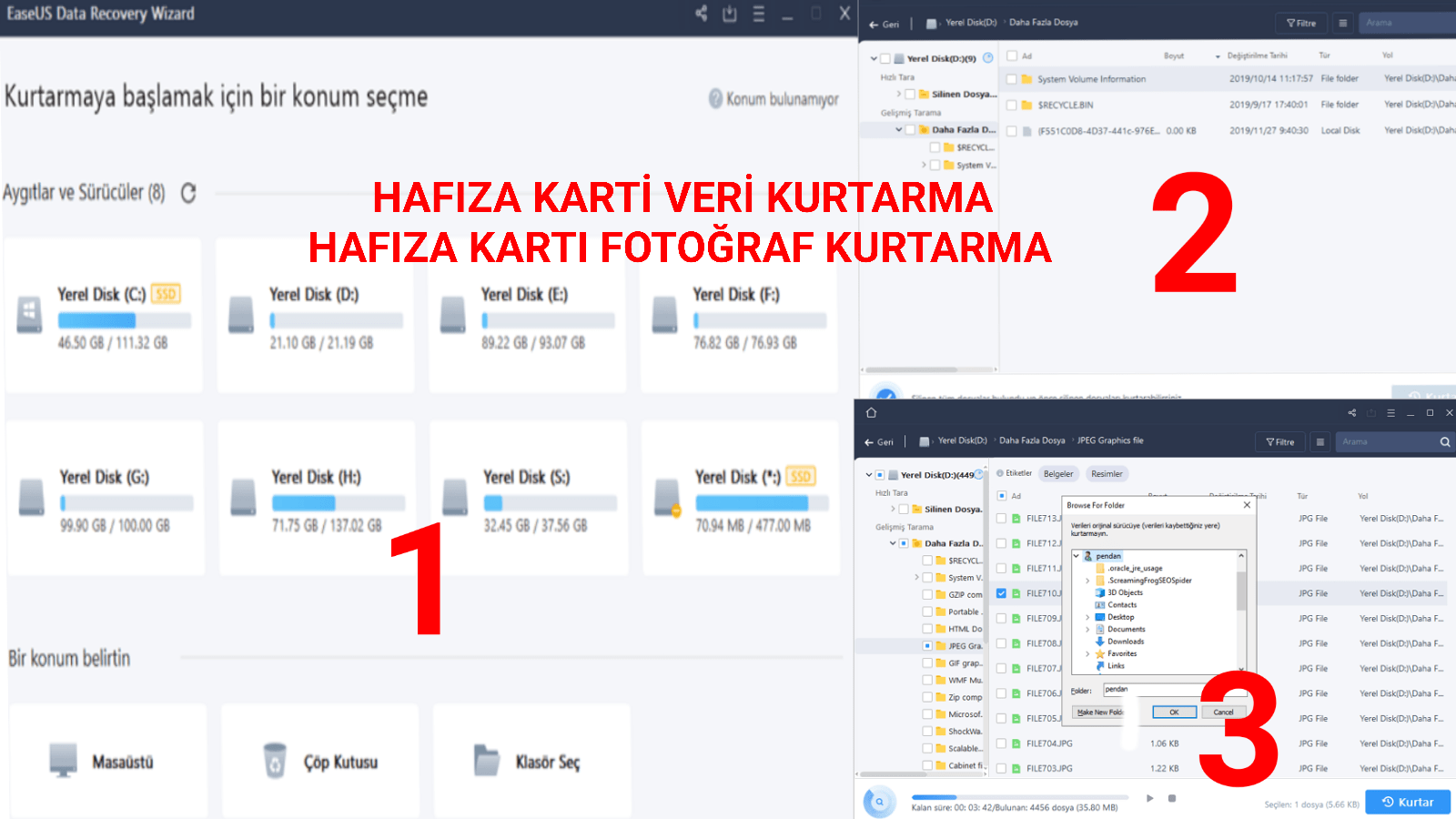Expand Silinen Dosya node in Yerel Disk(D:)(9) tree
1456x819 pixels.
[899, 94]
